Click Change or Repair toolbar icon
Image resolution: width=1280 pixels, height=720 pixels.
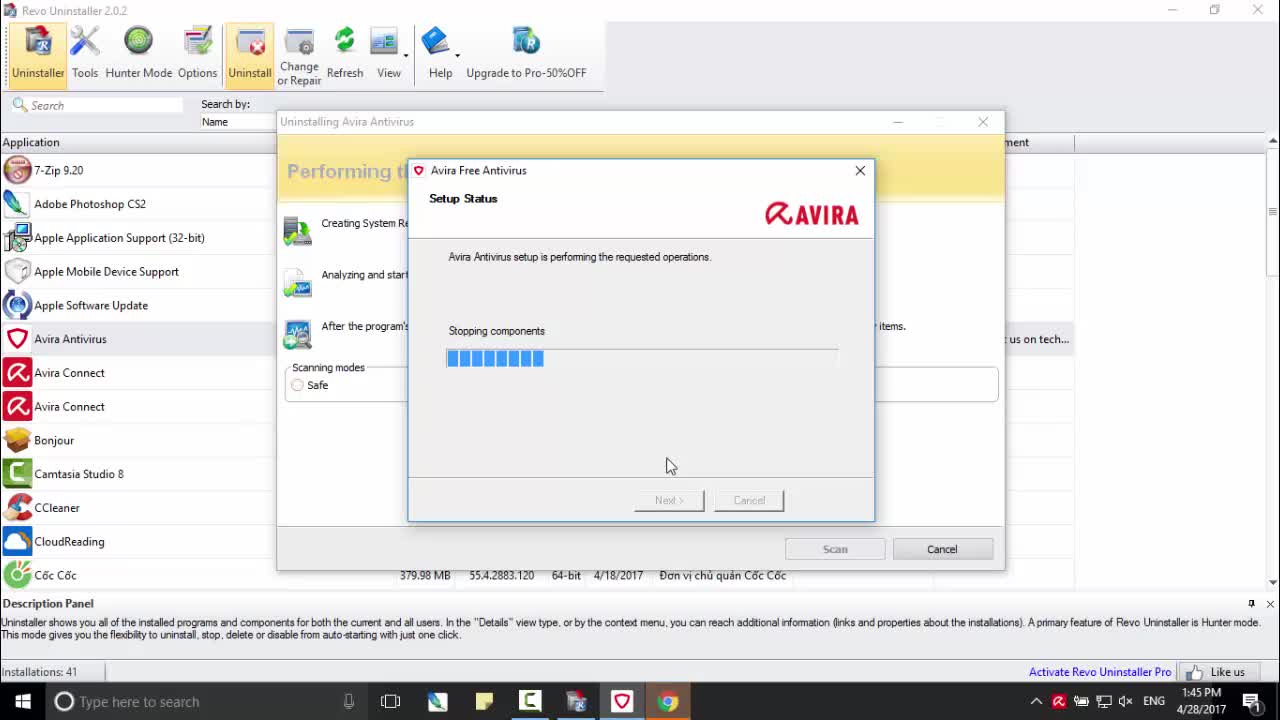click(x=299, y=56)
